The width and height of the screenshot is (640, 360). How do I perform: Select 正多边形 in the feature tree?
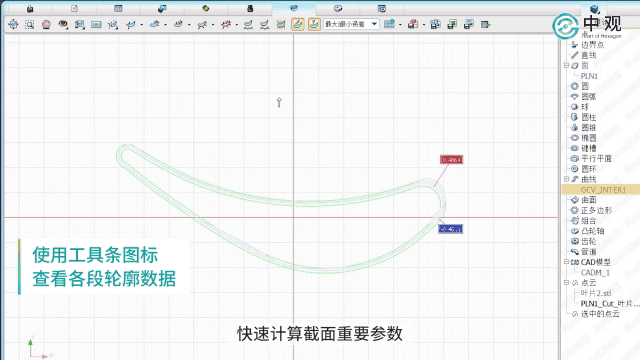596,210
